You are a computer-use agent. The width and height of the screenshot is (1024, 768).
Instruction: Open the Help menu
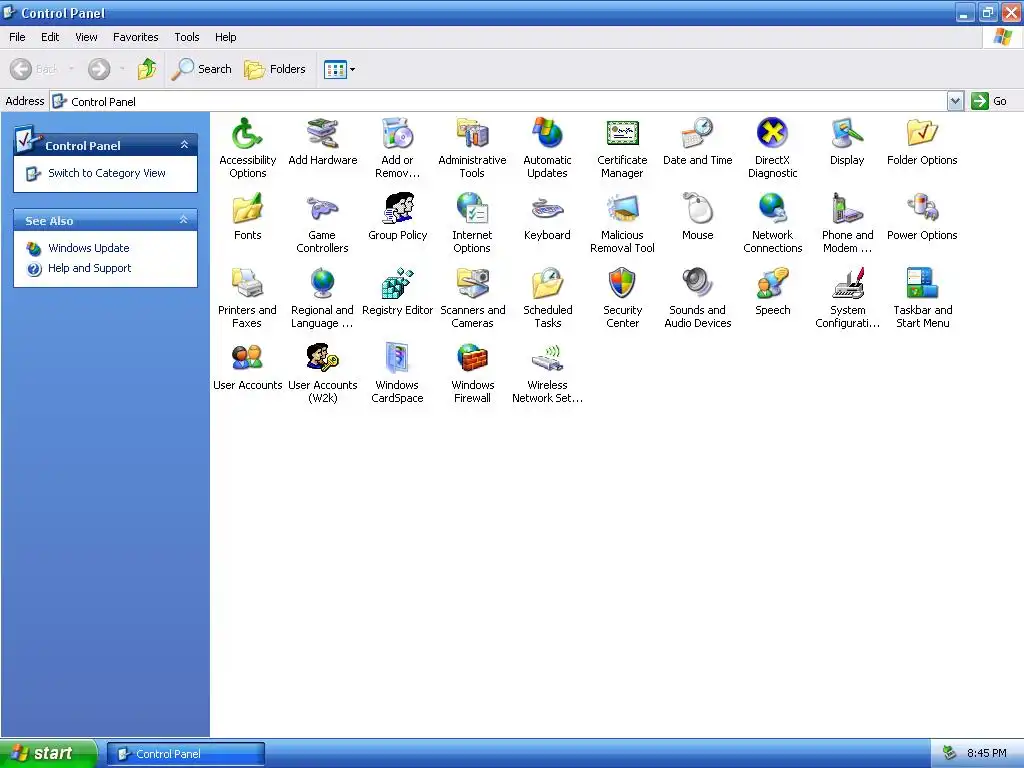click(225, 37)
